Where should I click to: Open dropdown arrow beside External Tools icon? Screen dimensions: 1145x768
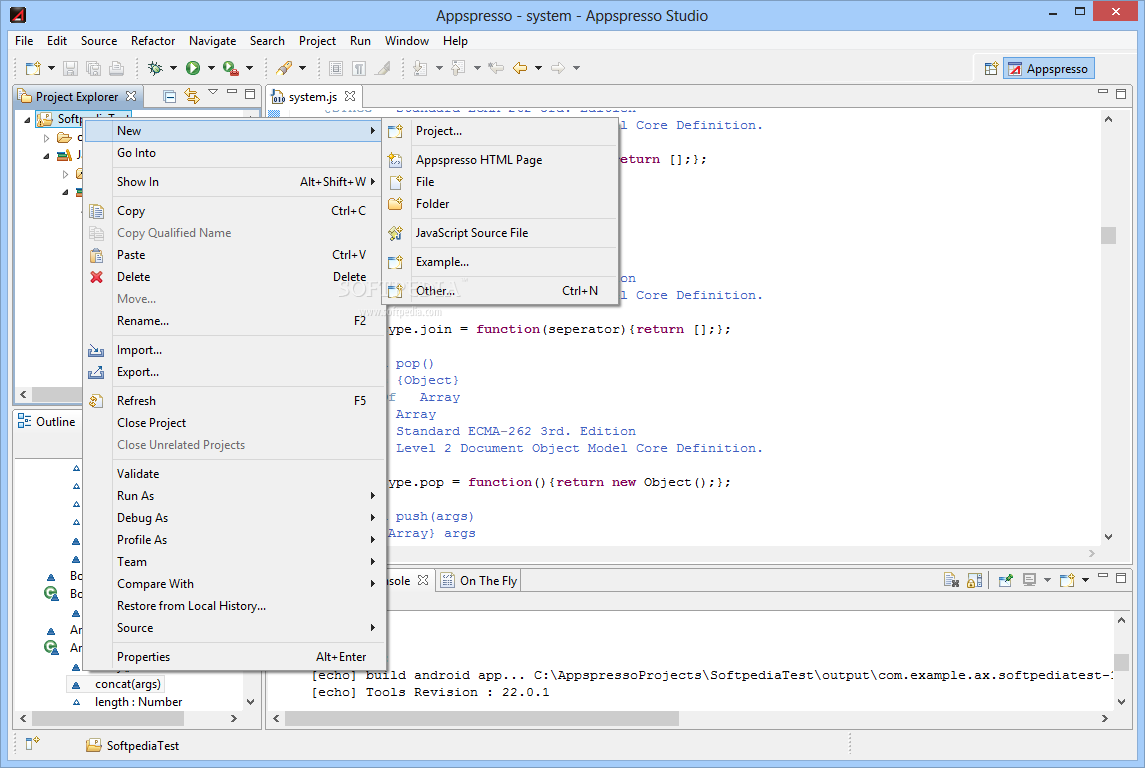[249, 68]
